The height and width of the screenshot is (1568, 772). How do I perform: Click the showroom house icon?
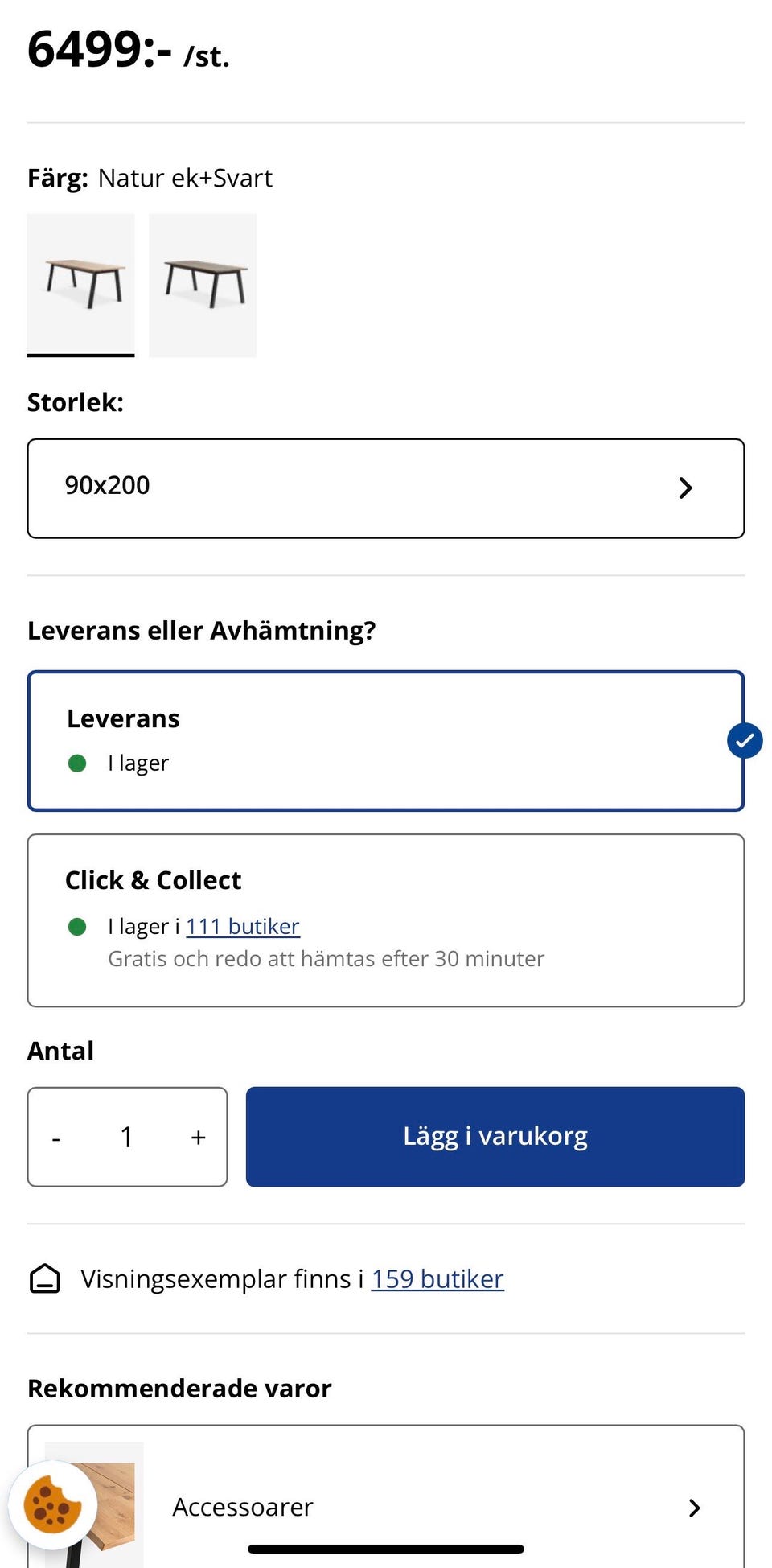click(45, 1278)
